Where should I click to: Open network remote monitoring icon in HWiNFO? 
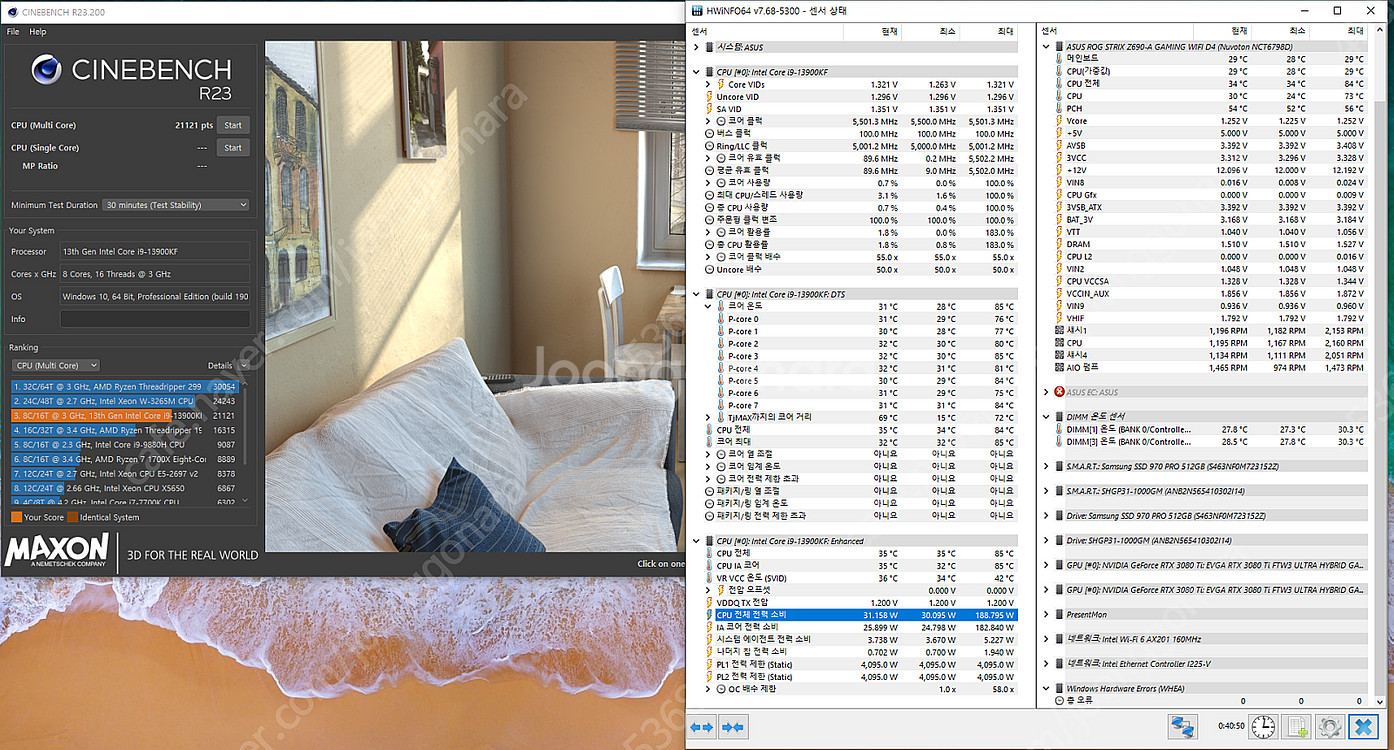click(x=1183, y=727)
